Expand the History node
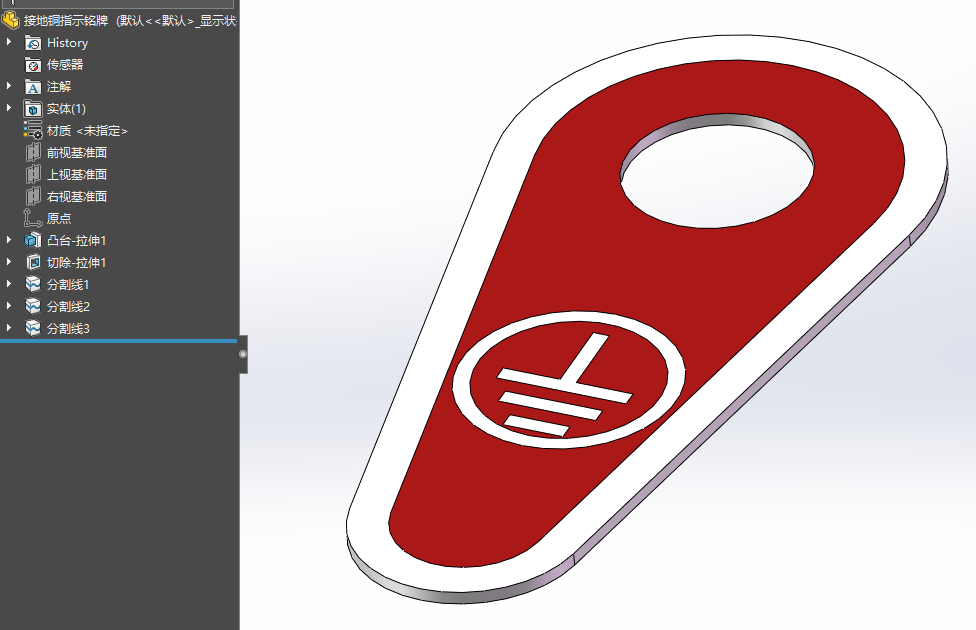976x630 pixels. pos(9,42)
